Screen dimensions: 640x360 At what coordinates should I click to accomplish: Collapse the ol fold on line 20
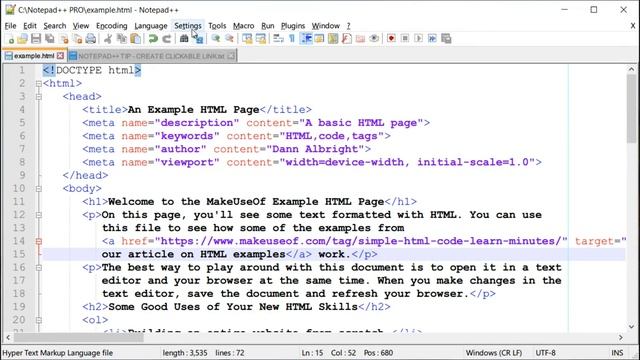pos(39,320)
